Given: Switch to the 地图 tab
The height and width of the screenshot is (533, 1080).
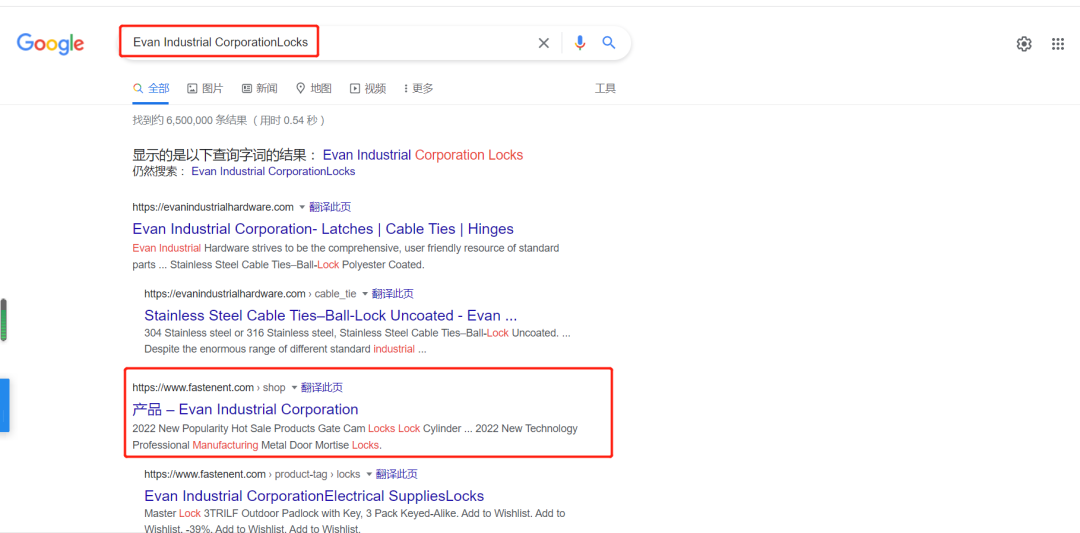Looking at the screenshot, I should point(313,88).
